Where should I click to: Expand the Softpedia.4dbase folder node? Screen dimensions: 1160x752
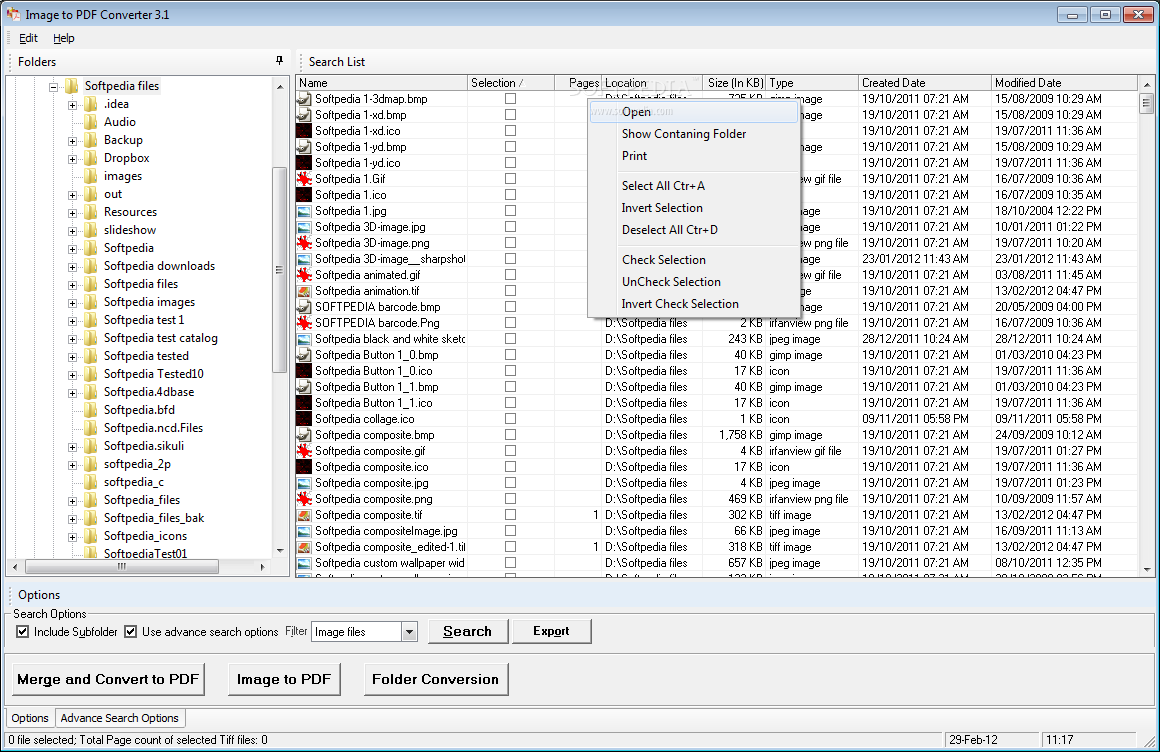[72, 393]
